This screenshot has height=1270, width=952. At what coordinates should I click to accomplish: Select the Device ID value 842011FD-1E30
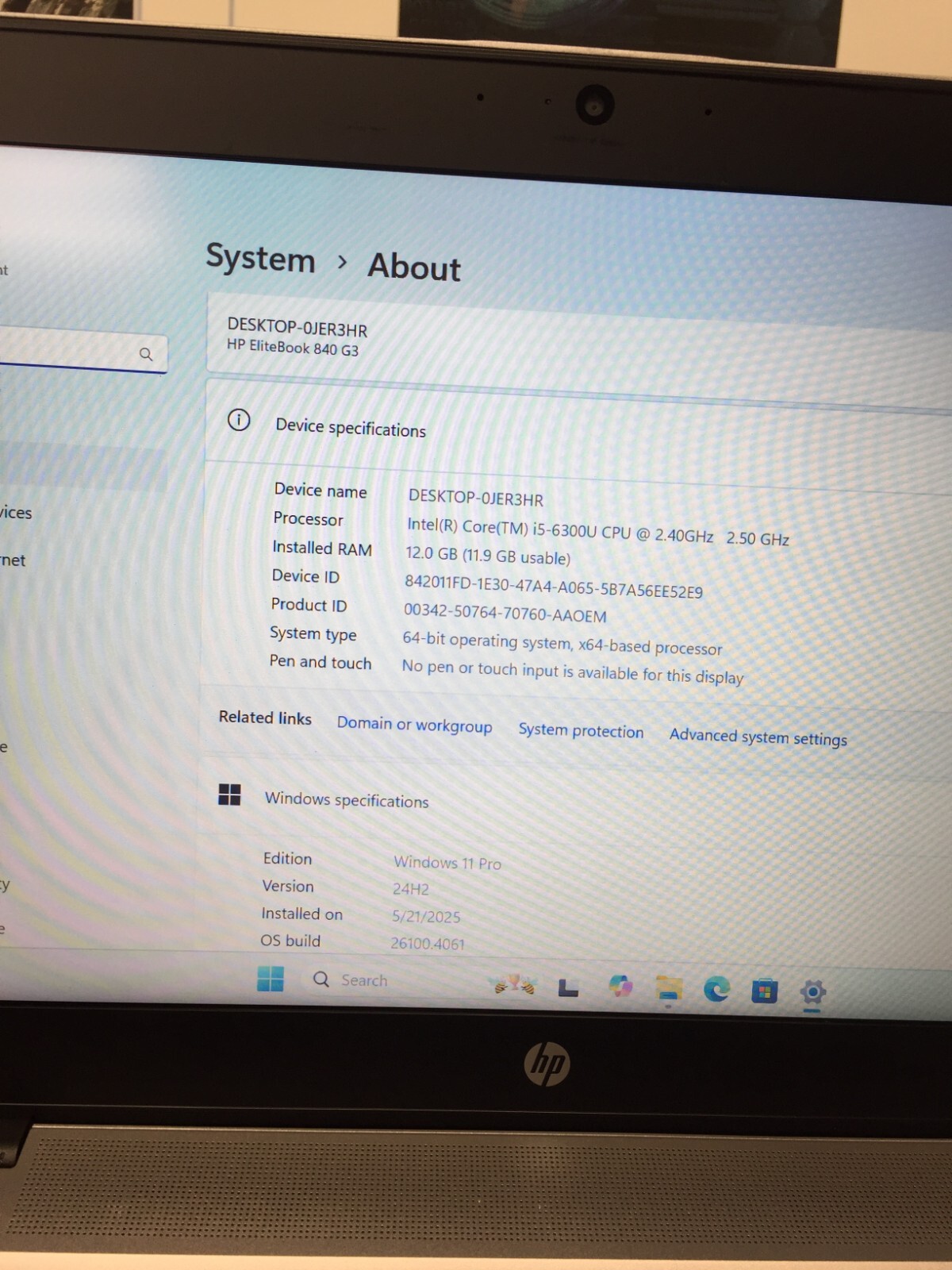pyautogui.click(x=553, y=586)
